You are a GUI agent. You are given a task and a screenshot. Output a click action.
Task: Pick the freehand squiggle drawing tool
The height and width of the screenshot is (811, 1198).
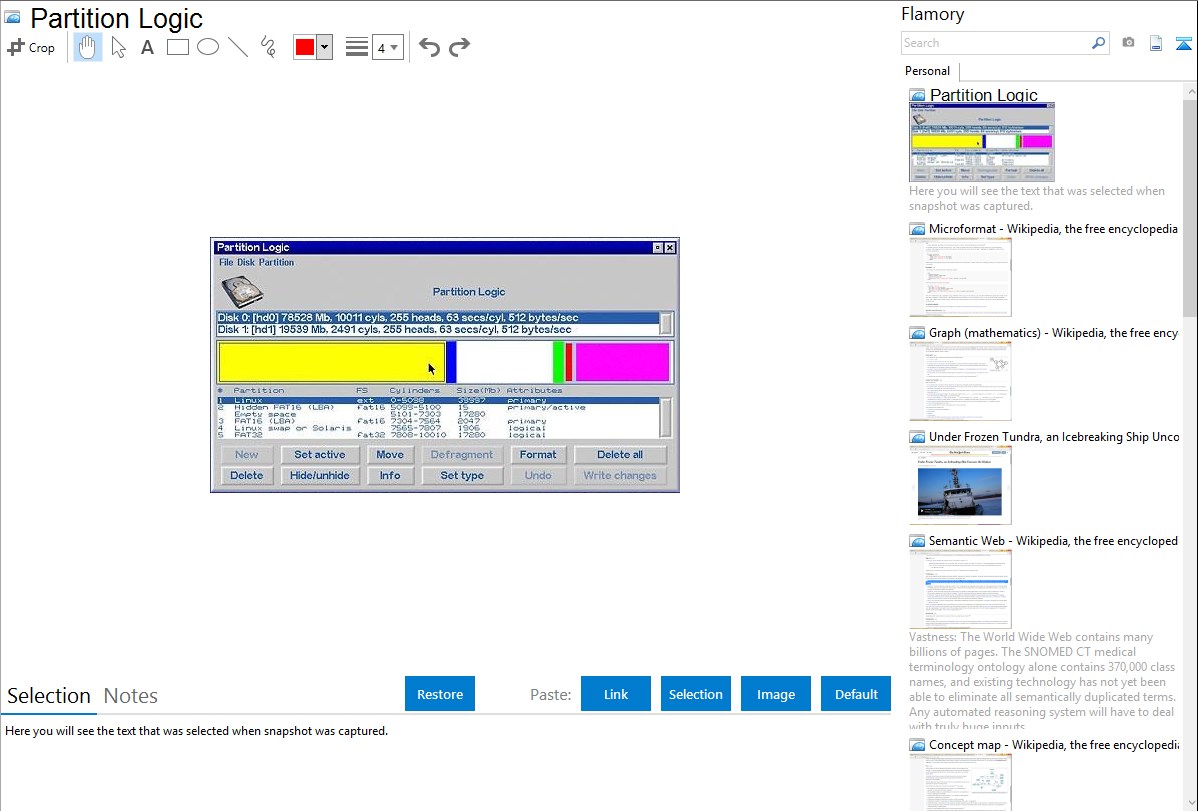(268, 47)
